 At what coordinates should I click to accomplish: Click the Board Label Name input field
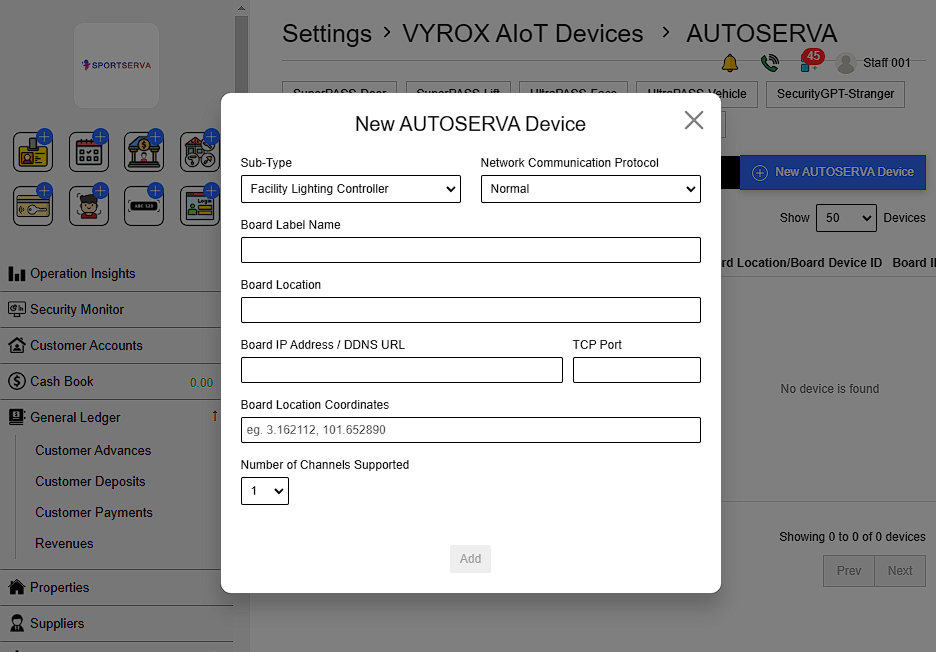pyautogui.click(x=470, y=250)
